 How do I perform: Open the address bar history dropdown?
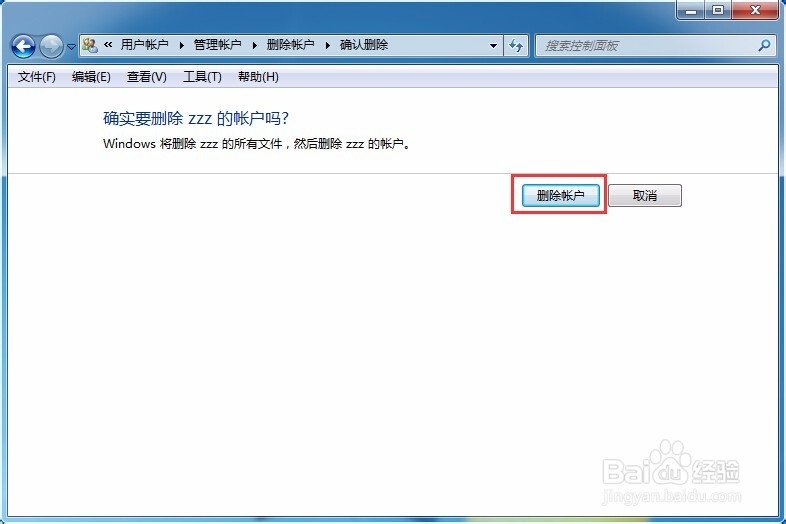493,46
